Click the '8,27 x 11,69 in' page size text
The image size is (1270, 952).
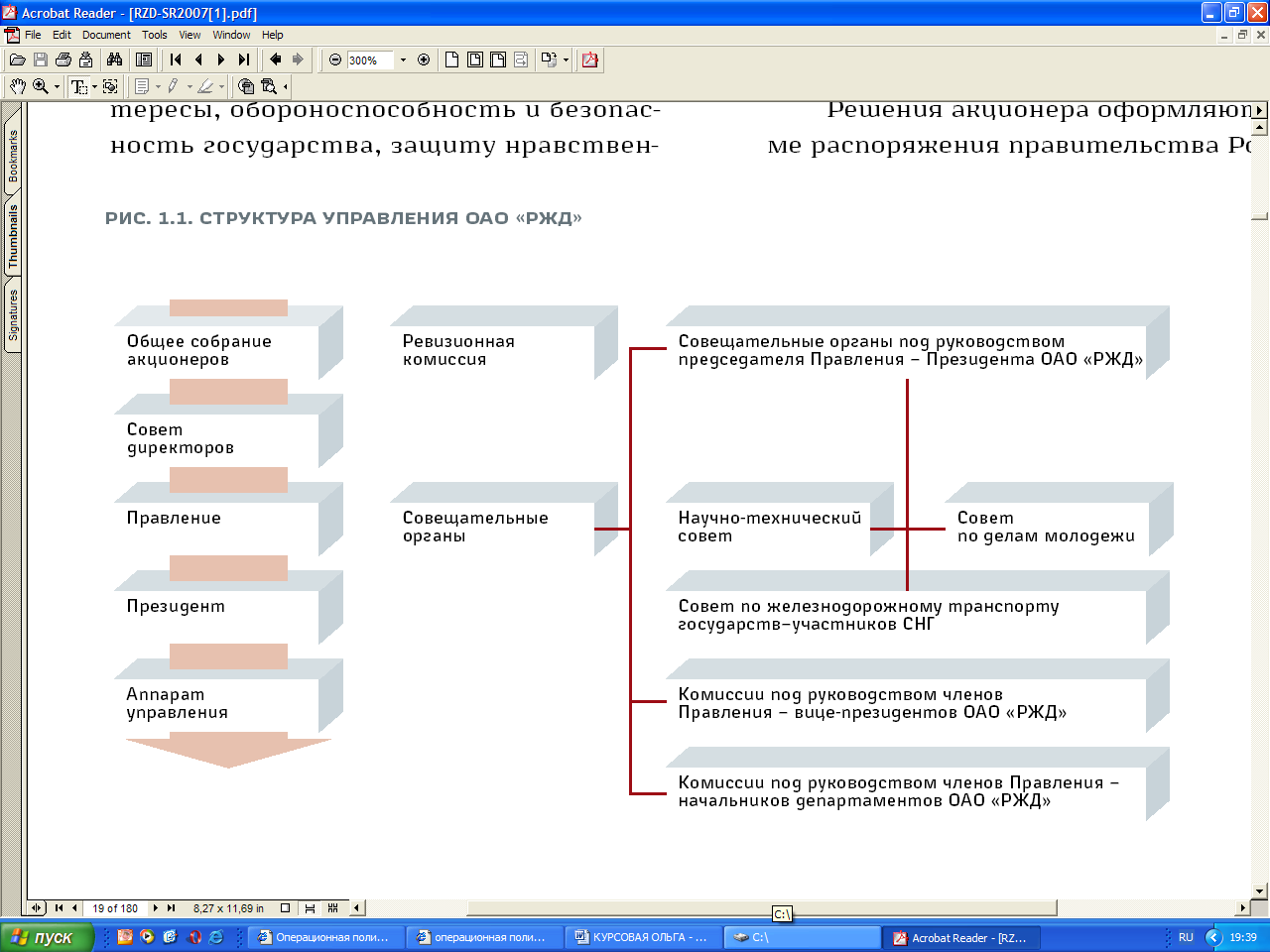point(228,907)
